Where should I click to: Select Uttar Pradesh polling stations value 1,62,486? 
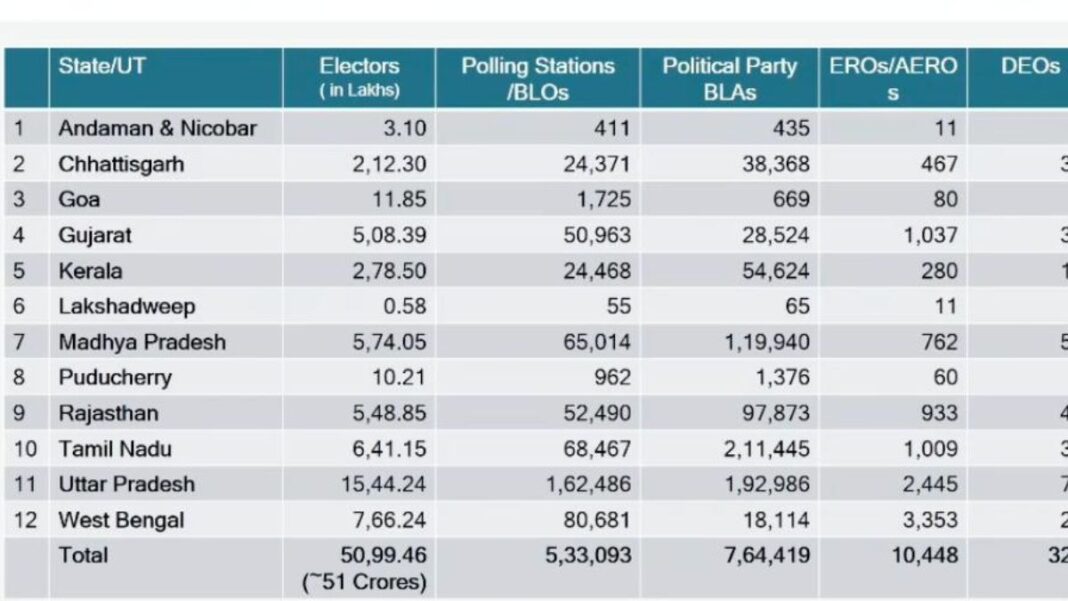(x=587, y=484)
